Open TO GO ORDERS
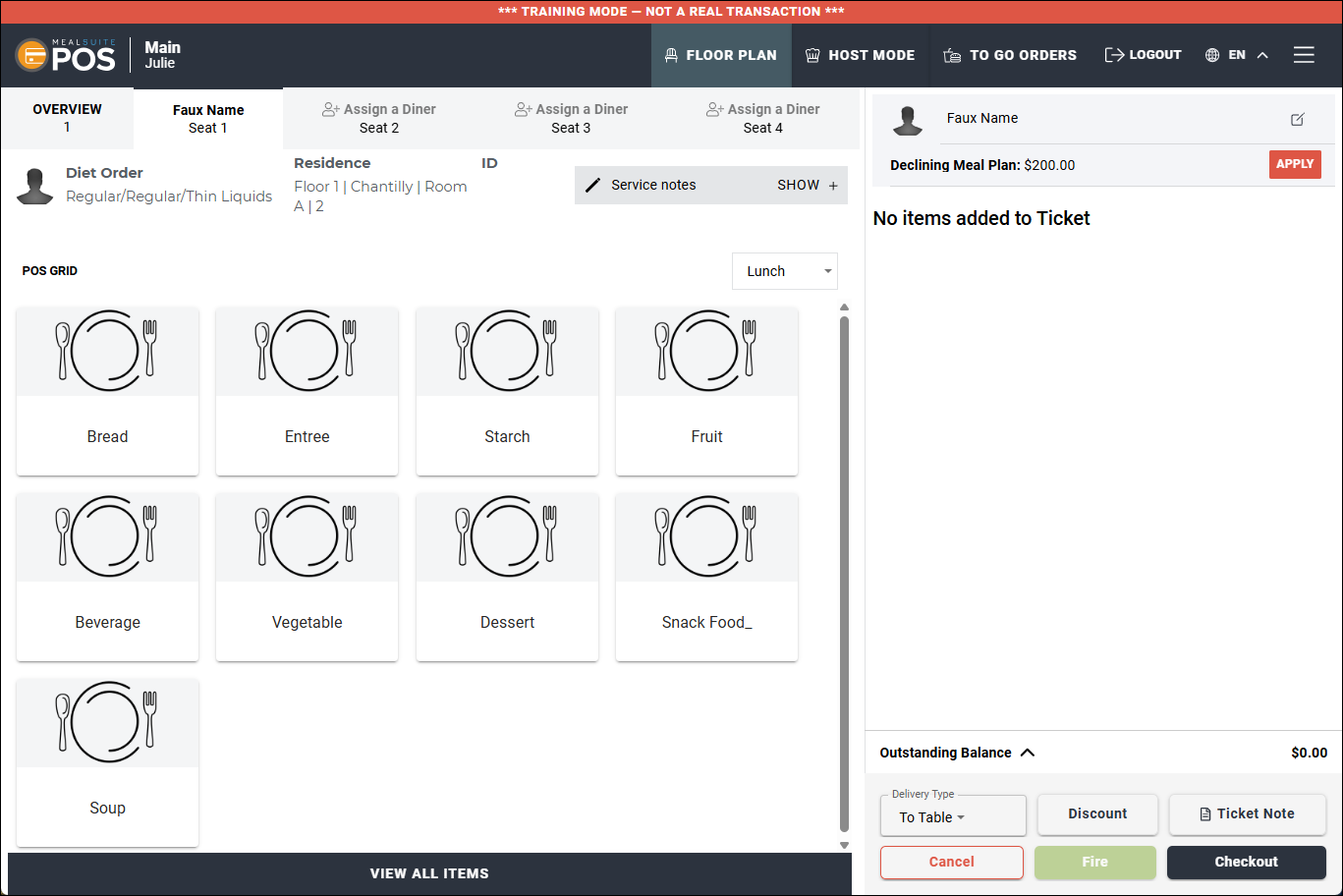 [x=1010, y=55]
